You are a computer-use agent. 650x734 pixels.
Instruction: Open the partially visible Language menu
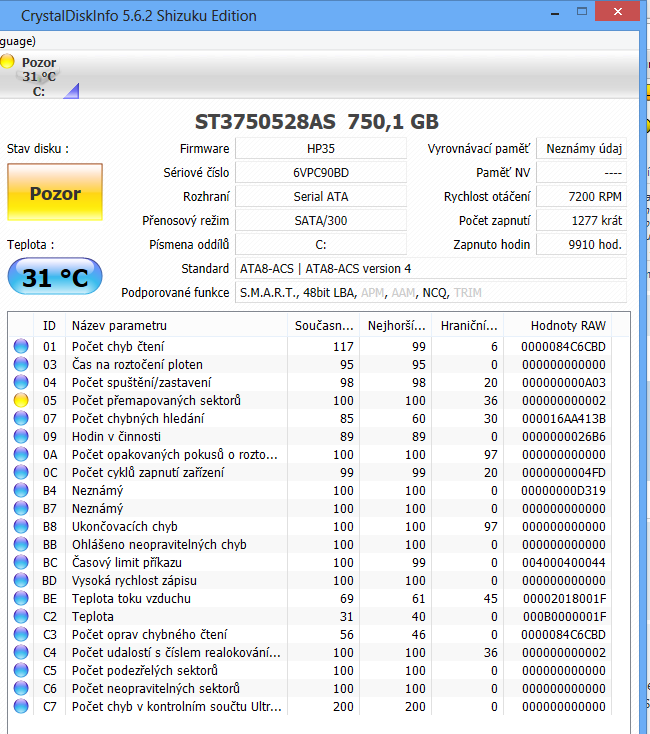click(x=18, y=41)
